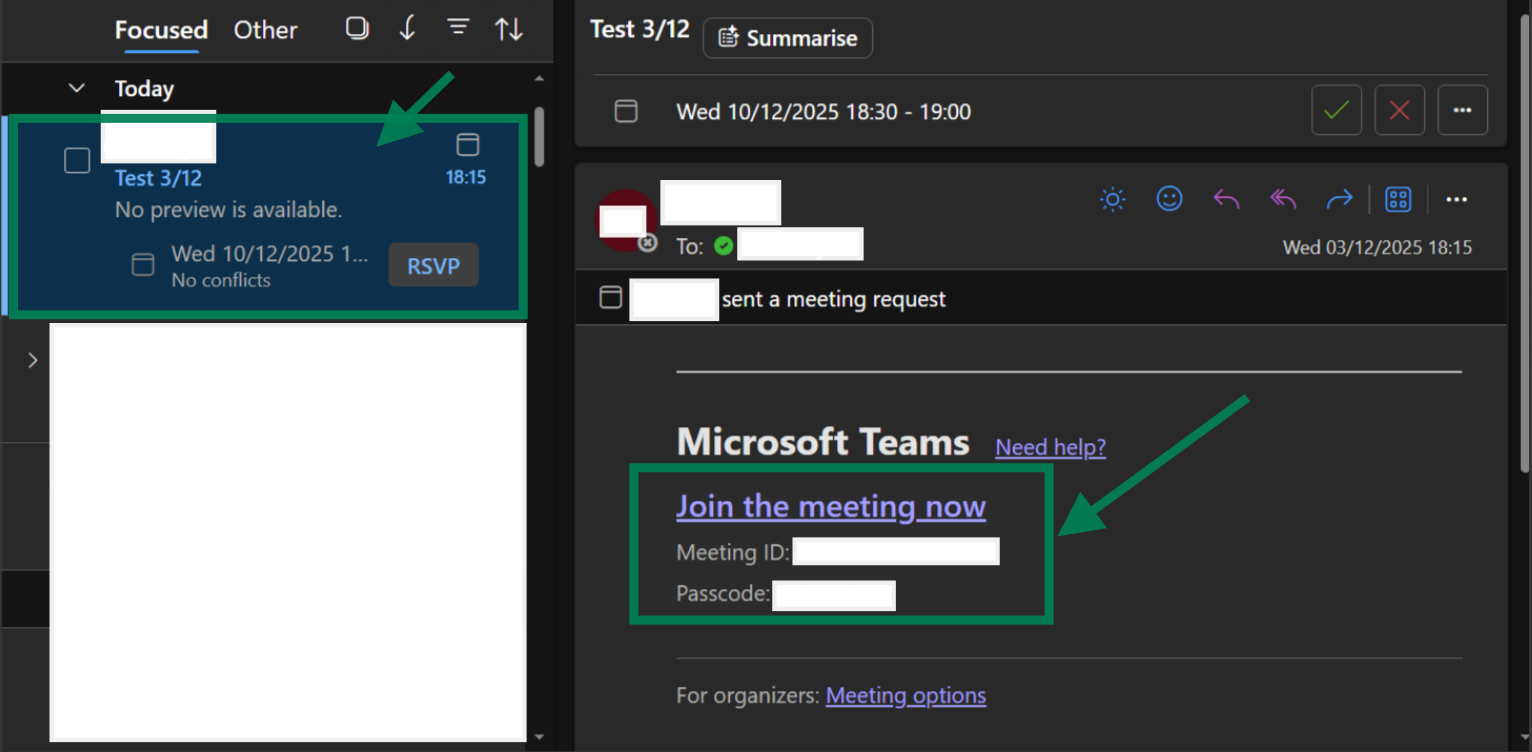Viewport: 1532px width, 752px height.
Task: Switch to the Focused inbox tab
Action: point(161,30)
